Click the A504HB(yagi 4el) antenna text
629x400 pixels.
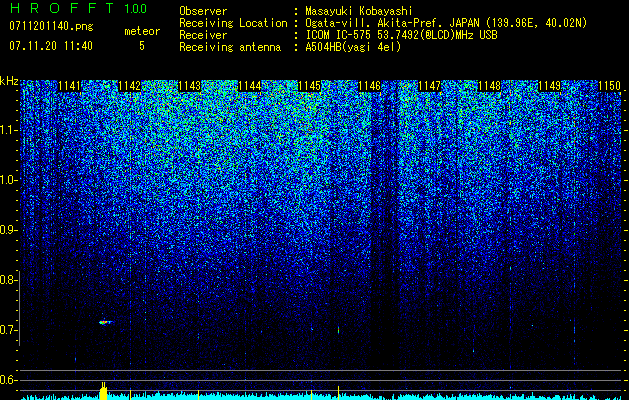pyautogui.click(x=353, y=47)
